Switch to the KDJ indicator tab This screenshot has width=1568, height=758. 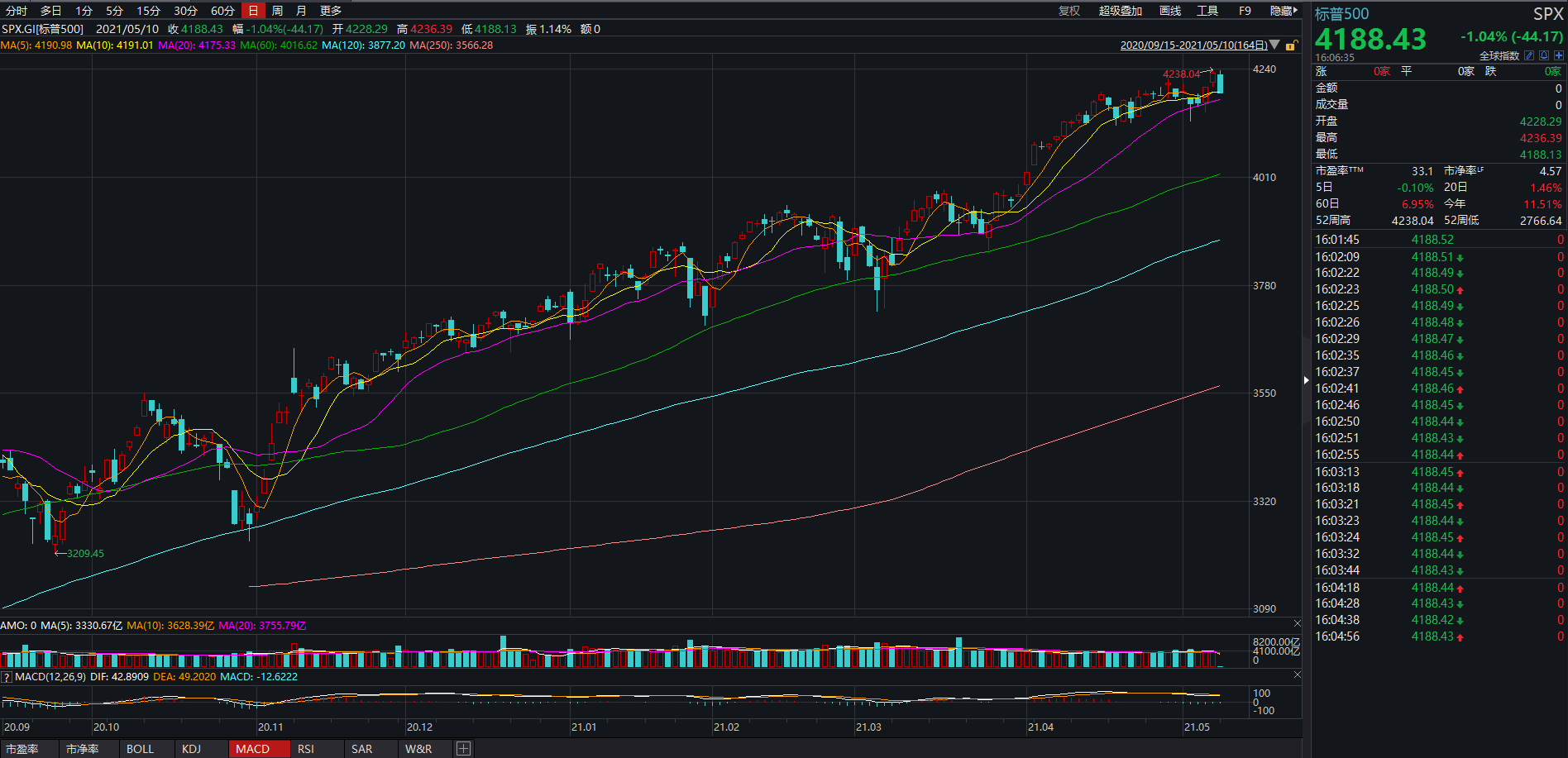pos(191,749)
